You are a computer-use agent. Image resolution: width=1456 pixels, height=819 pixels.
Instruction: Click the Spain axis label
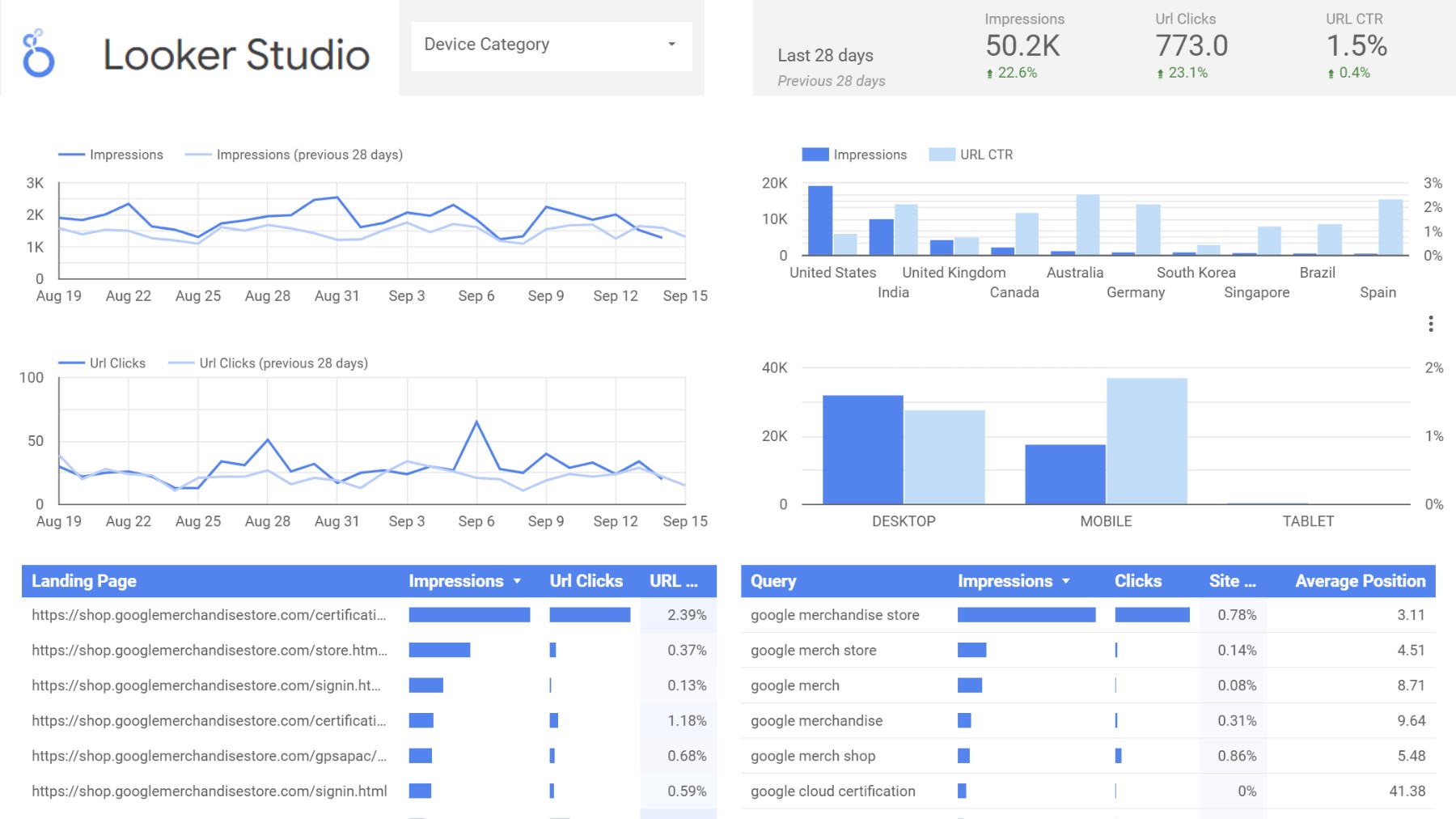(1378, 293)
